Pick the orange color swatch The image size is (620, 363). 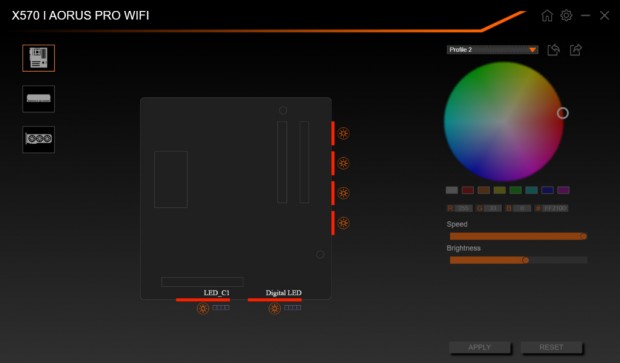[x=484, y=190]
